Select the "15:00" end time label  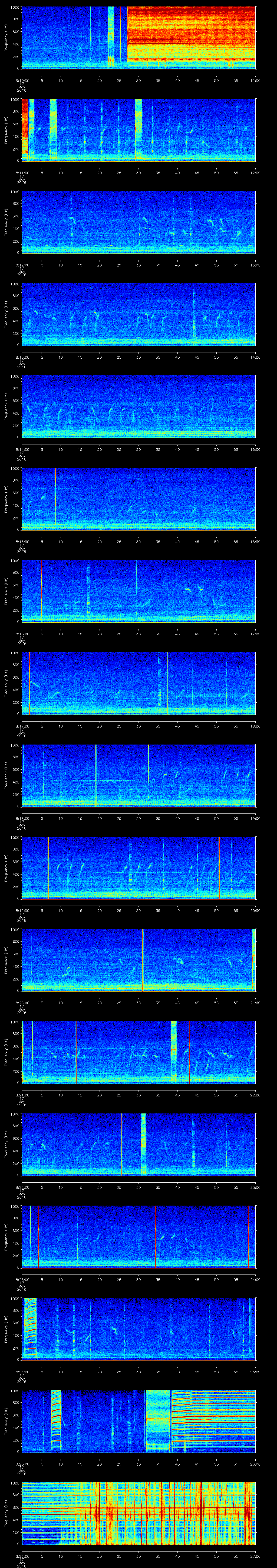pos(255,449)
